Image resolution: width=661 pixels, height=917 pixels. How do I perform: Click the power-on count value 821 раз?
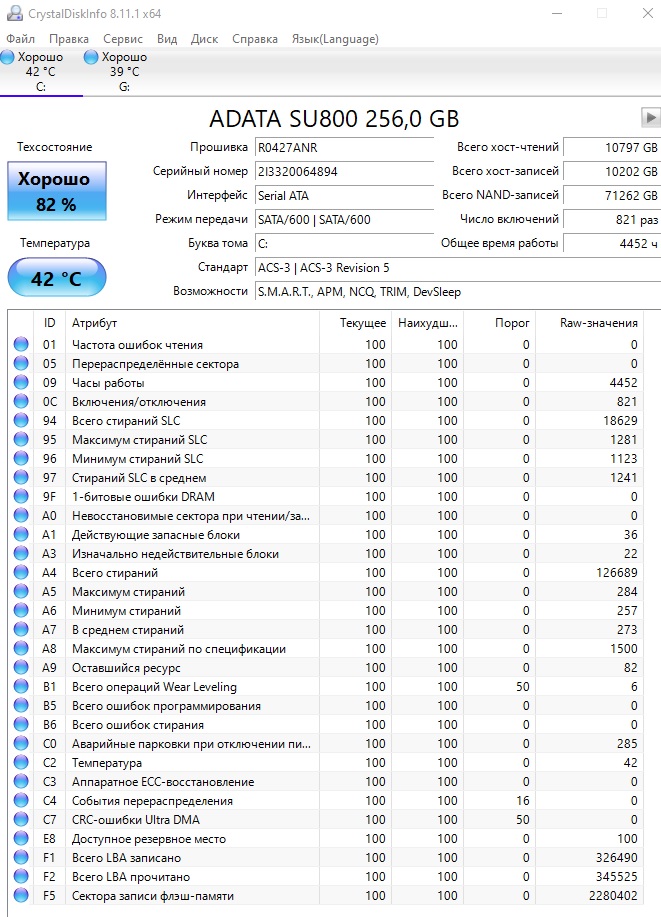(612, 219)
